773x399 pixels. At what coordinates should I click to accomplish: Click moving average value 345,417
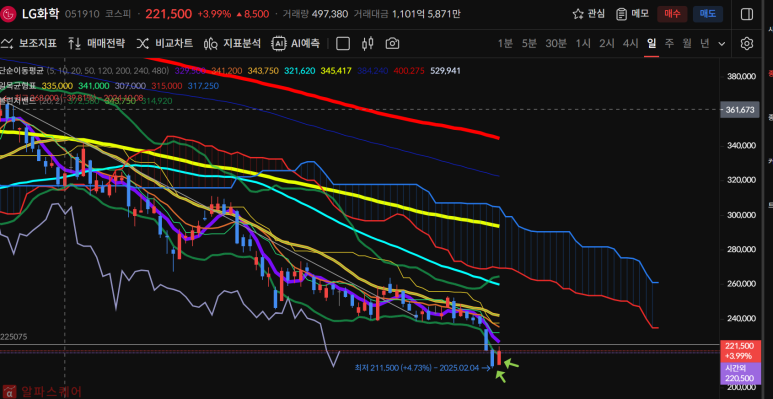coord(336,71)
